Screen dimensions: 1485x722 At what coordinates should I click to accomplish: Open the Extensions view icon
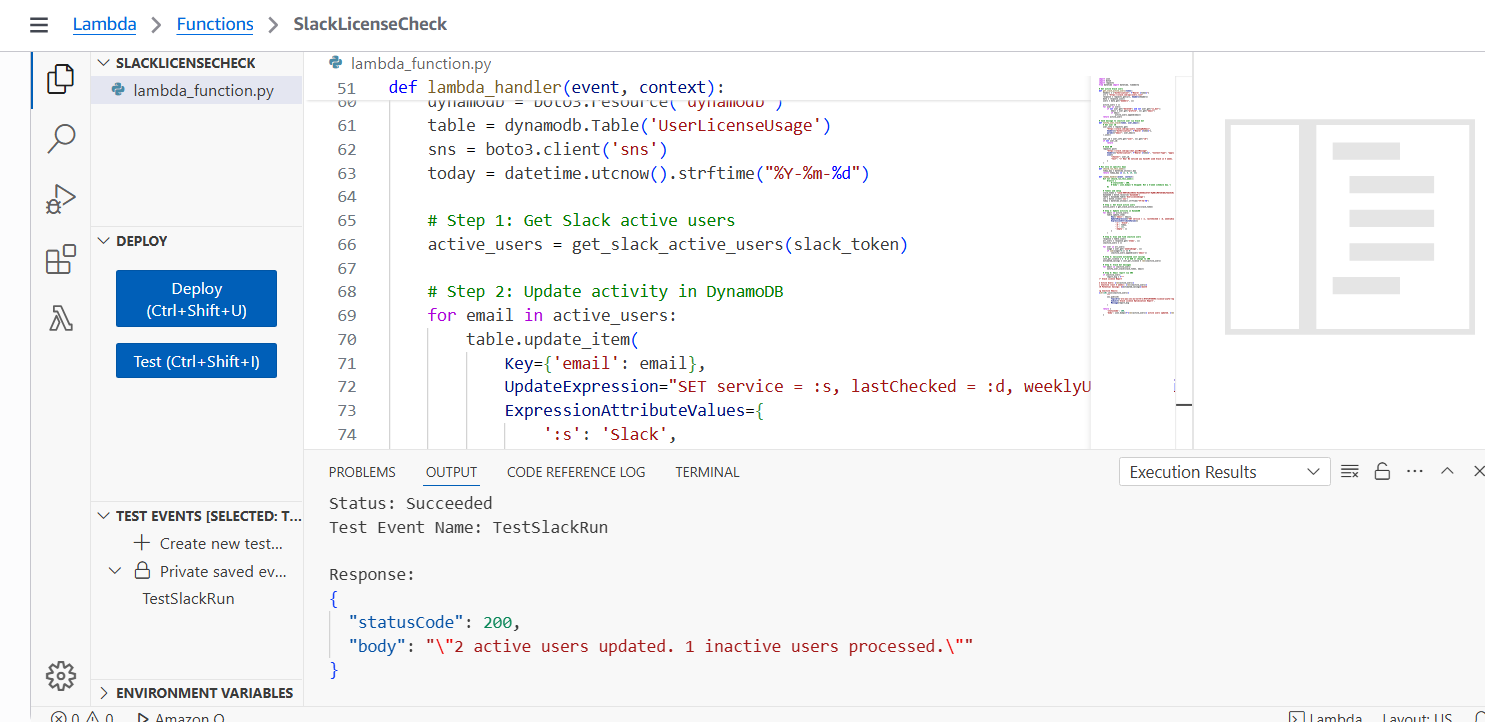61,259
